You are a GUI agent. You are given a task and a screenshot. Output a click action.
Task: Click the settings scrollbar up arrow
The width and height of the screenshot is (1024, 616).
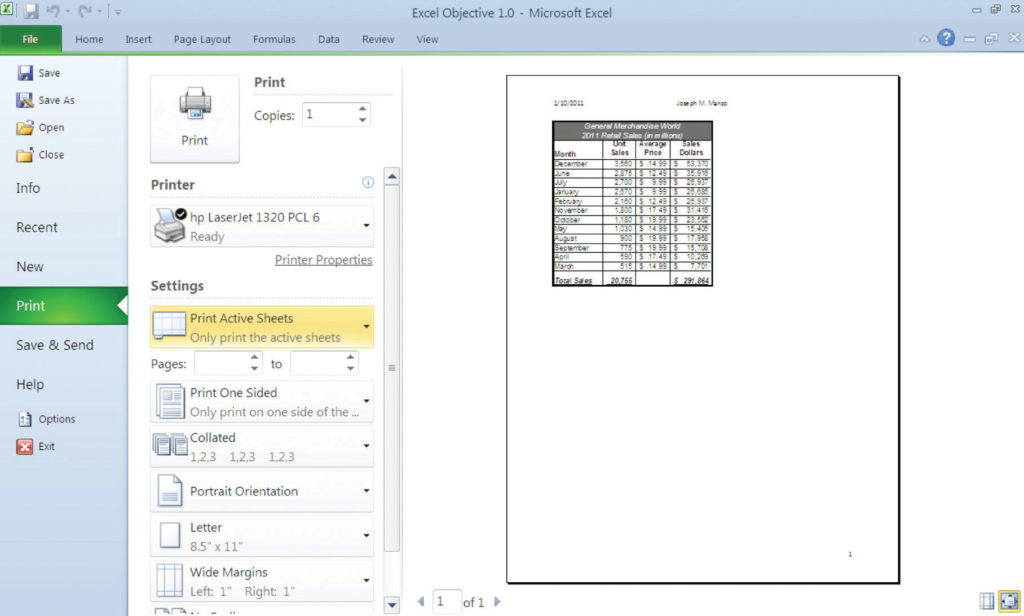pyautogui.click(x=392, y=176)
